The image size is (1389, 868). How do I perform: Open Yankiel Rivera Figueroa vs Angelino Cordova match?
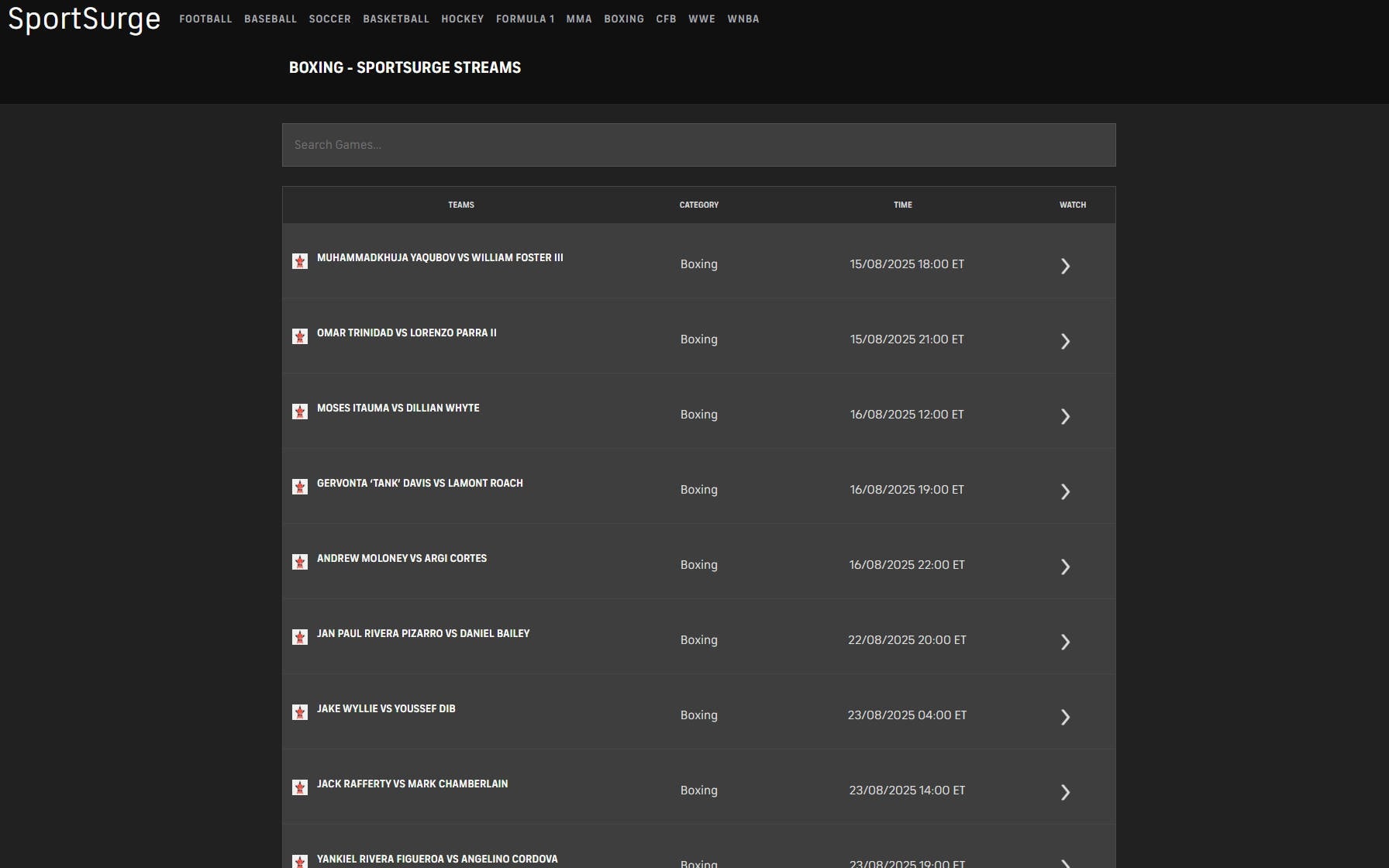point(437,859)
